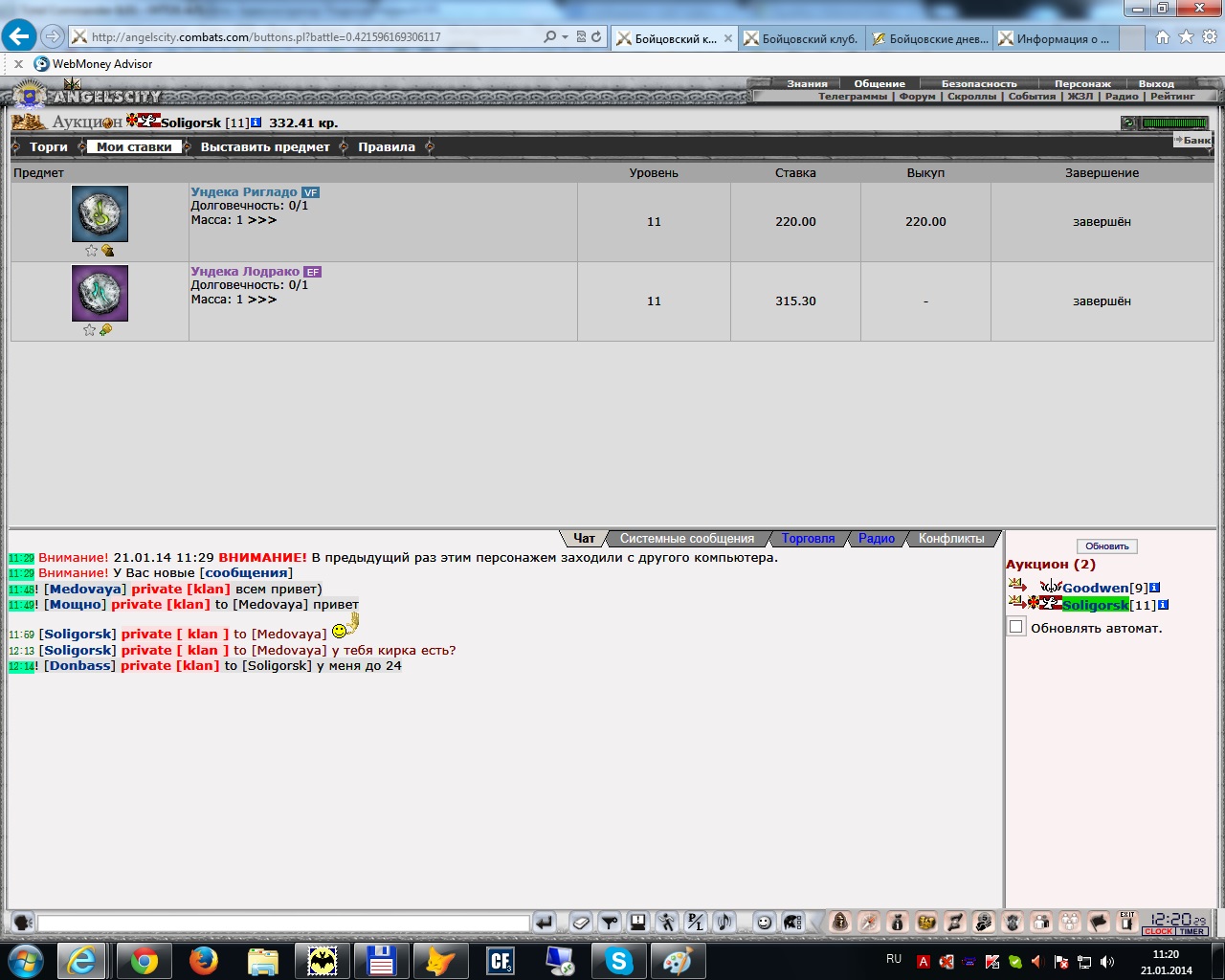The height and width of the screenshot is (980, 1225).
Task: Open the Конфликты chat tab
Action: pyautogui.click(x=951, y=539)
